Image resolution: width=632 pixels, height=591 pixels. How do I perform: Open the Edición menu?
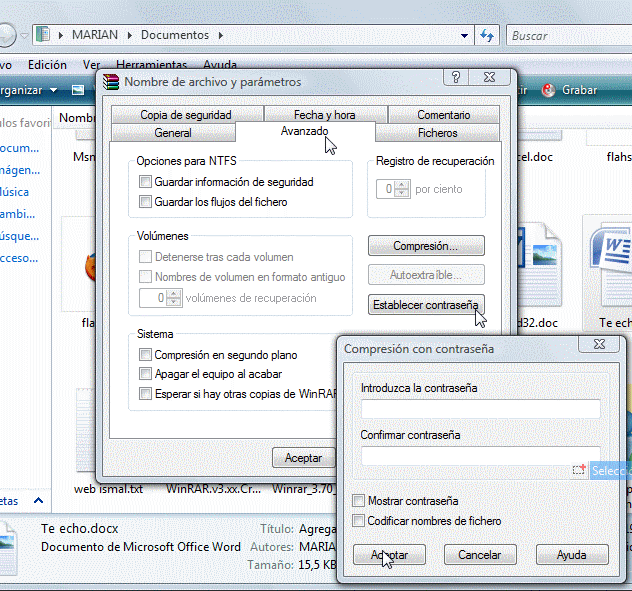click(x=47, y=65)
